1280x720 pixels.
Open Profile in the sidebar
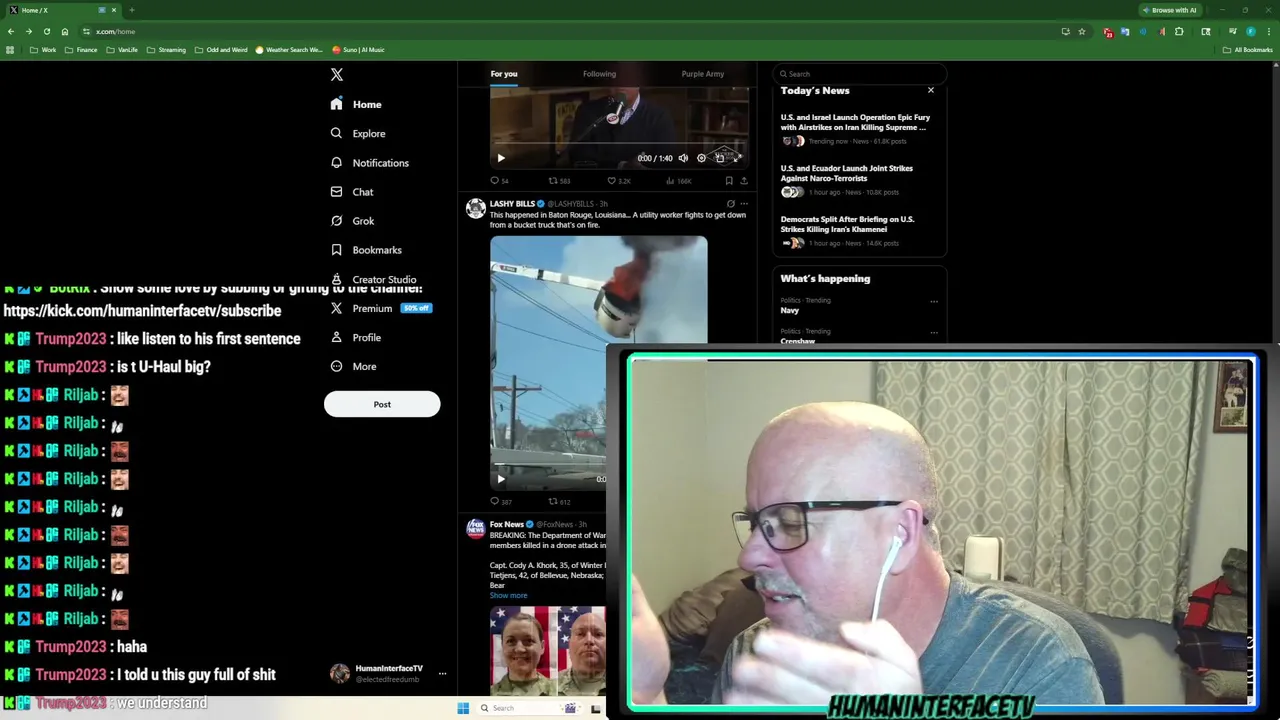[x=356, y=337]
